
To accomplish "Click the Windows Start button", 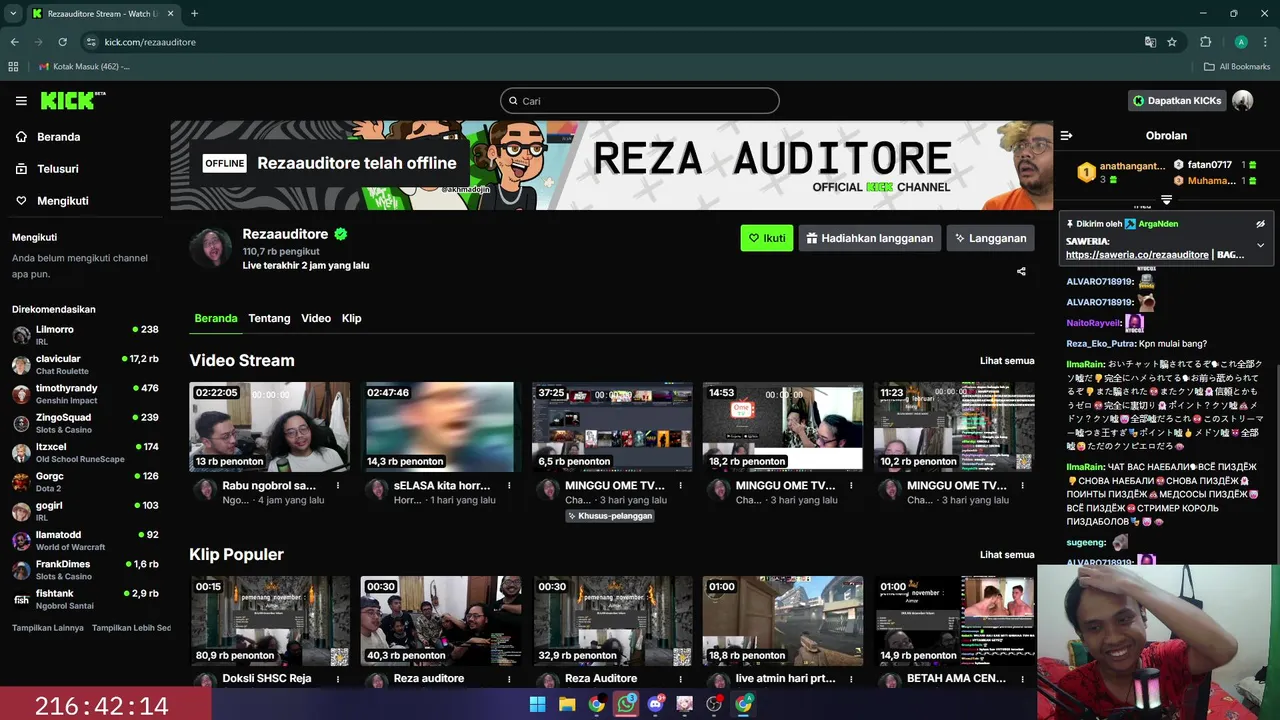I will coord(537,704).
